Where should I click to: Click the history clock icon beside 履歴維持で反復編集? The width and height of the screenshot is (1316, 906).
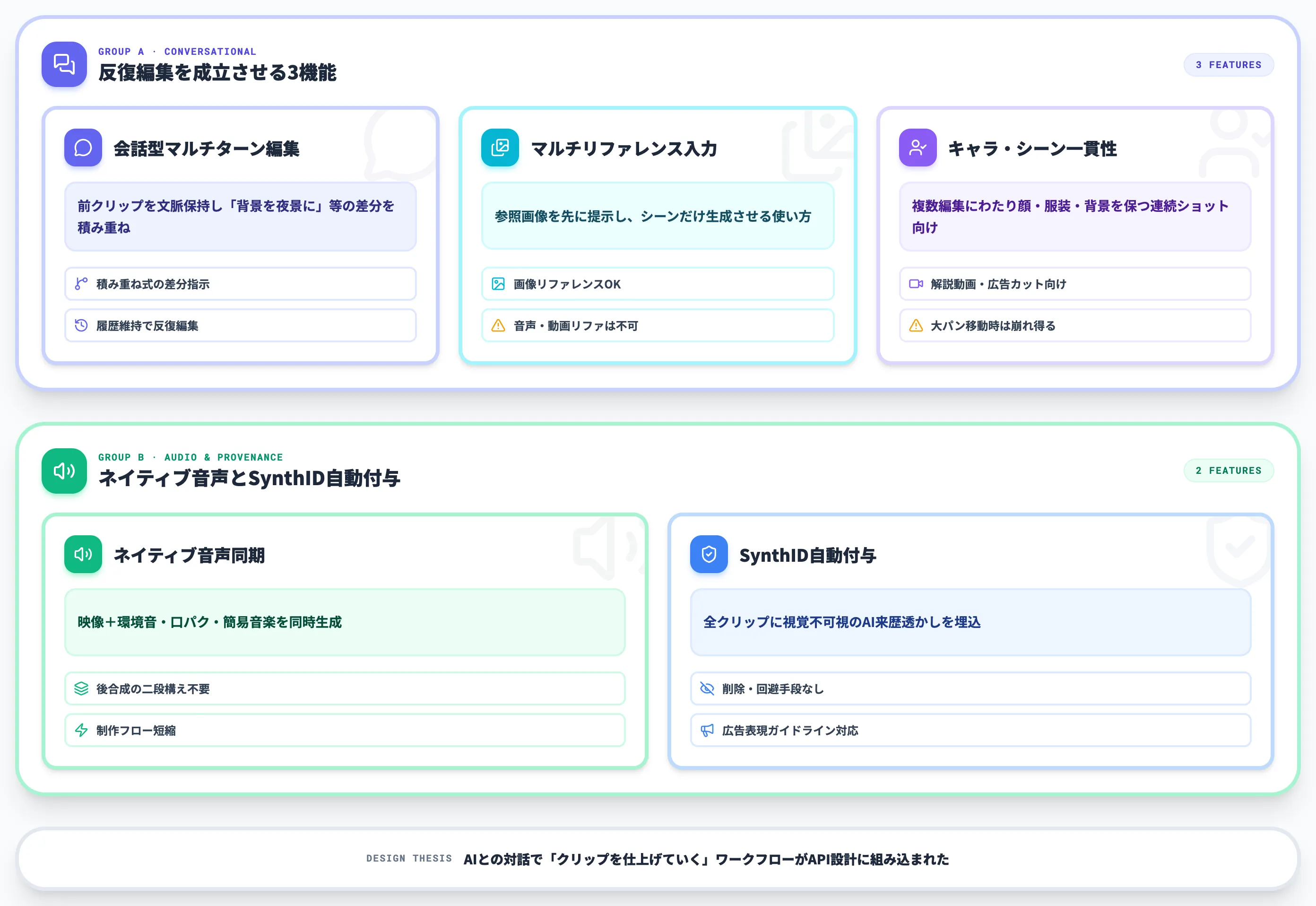point(81,325)
